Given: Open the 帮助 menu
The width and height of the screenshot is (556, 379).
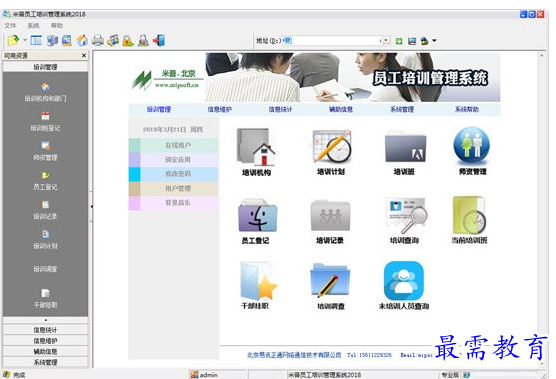Looking at the screenshot, I should tap(57, 26).
